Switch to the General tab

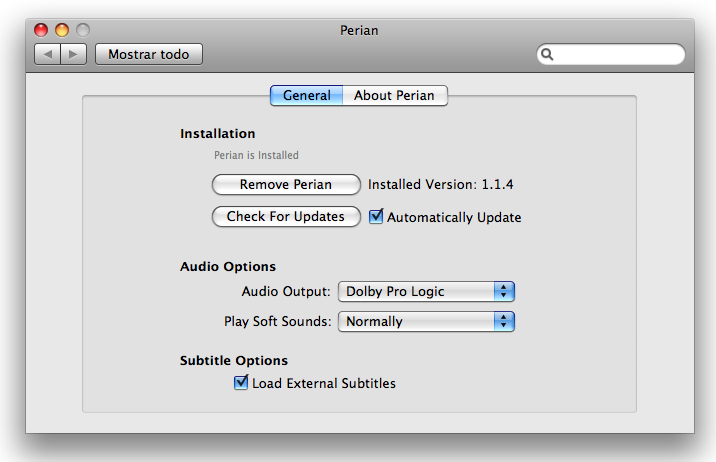point(306,95)
